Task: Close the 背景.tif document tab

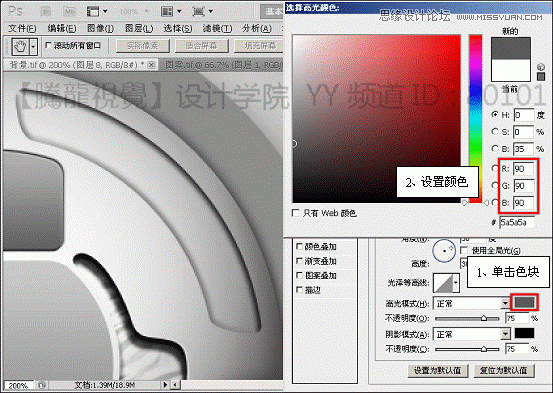Action: coord(151,65)
